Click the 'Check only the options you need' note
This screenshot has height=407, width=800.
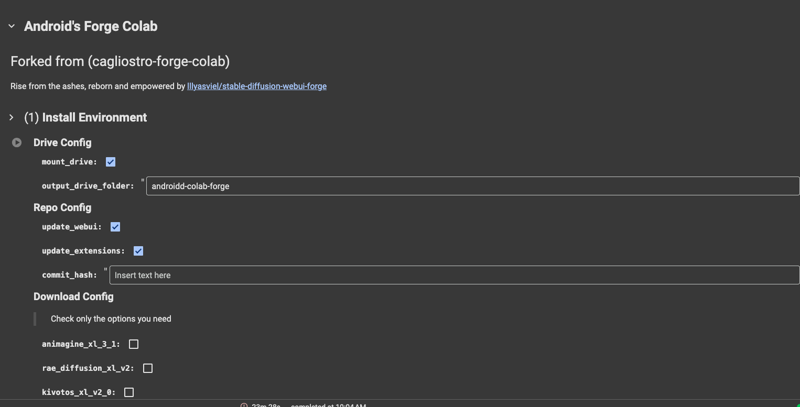pyautogui.click(x=111, y=319)
